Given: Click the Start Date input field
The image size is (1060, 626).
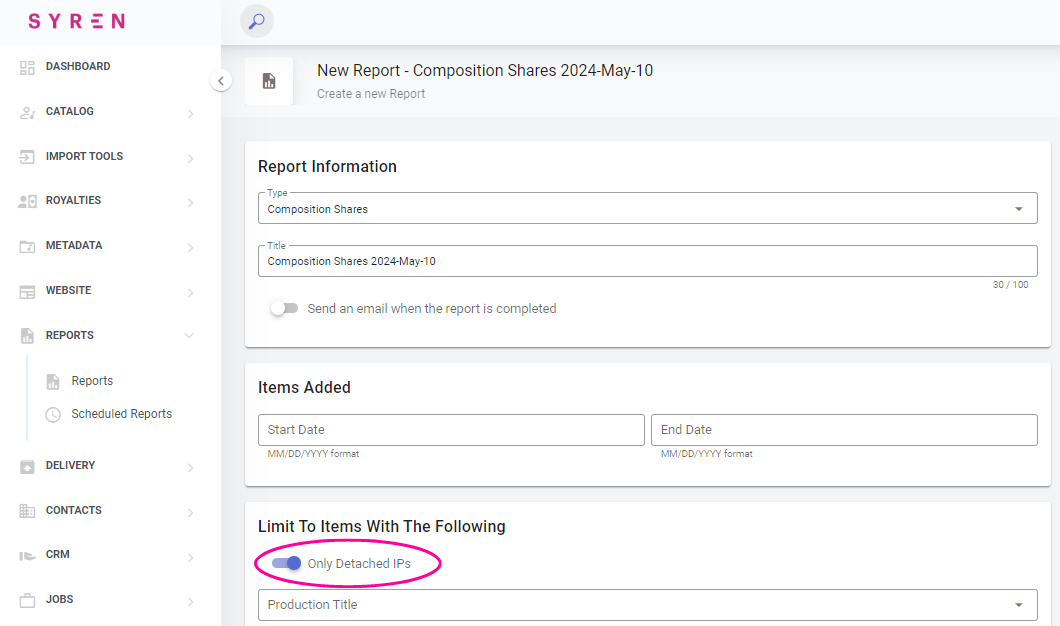Looking at the screenshot, I should (x=450, y=430).
